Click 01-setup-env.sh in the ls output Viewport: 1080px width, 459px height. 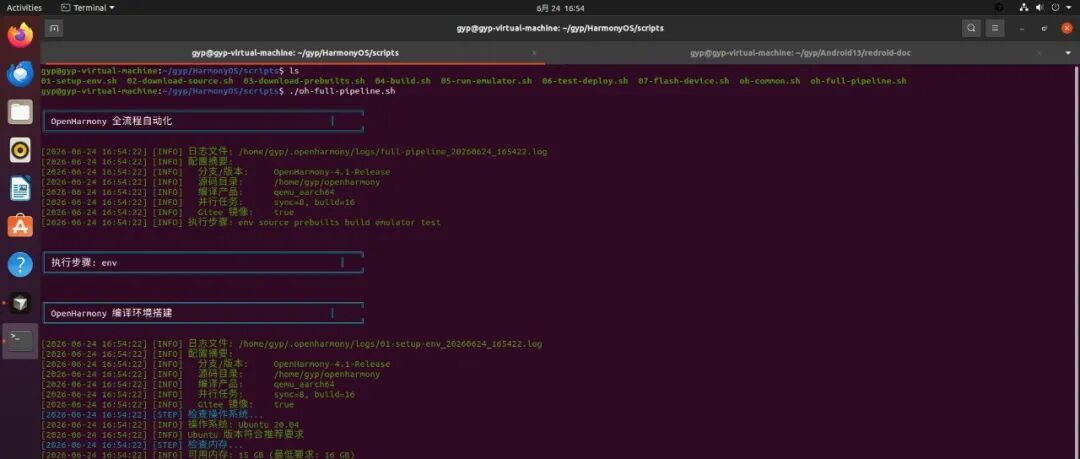coord(79,81)
